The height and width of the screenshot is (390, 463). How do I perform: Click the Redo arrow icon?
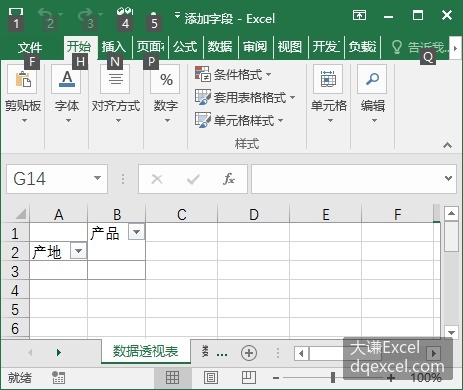[85, 14]
